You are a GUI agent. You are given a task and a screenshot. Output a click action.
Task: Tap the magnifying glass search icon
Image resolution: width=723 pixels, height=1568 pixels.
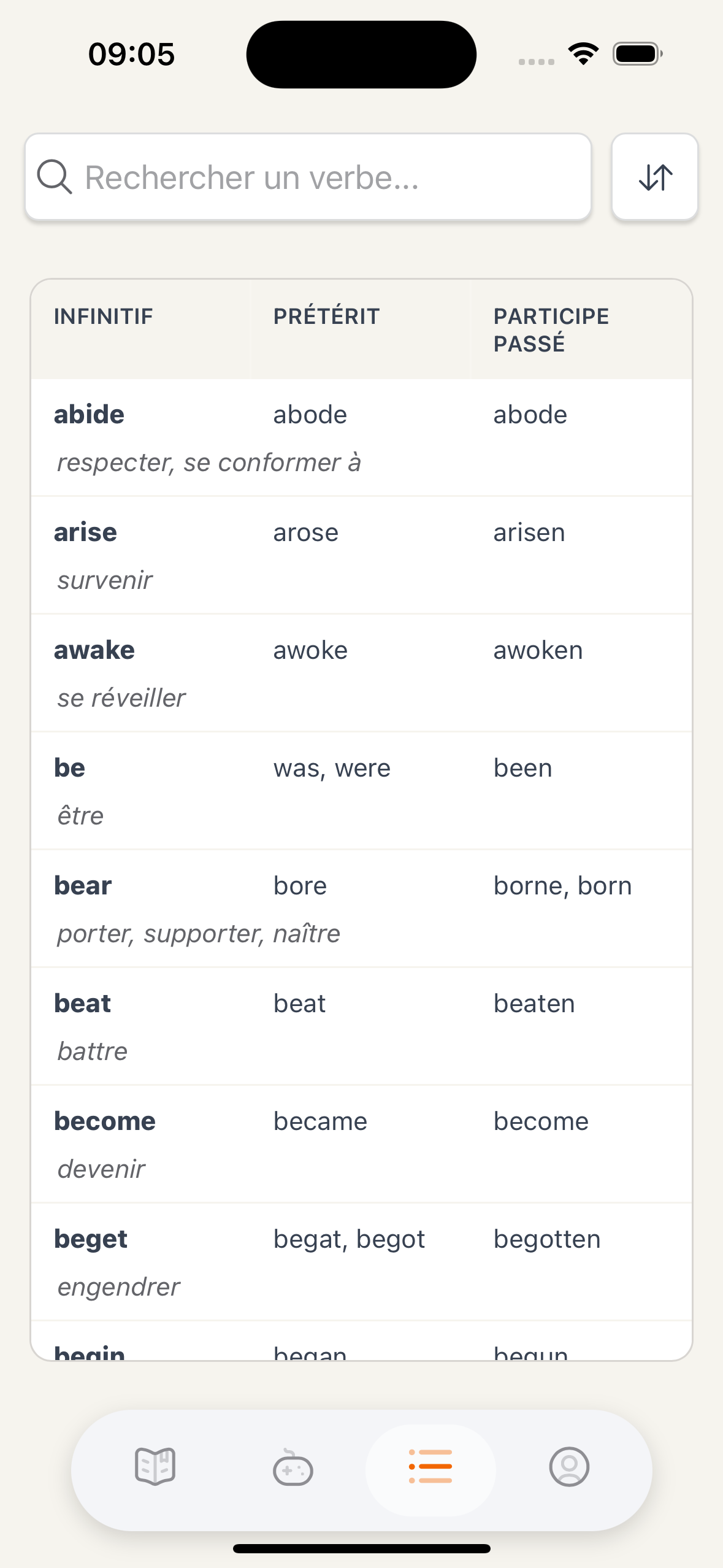click(x=55, y=177)
